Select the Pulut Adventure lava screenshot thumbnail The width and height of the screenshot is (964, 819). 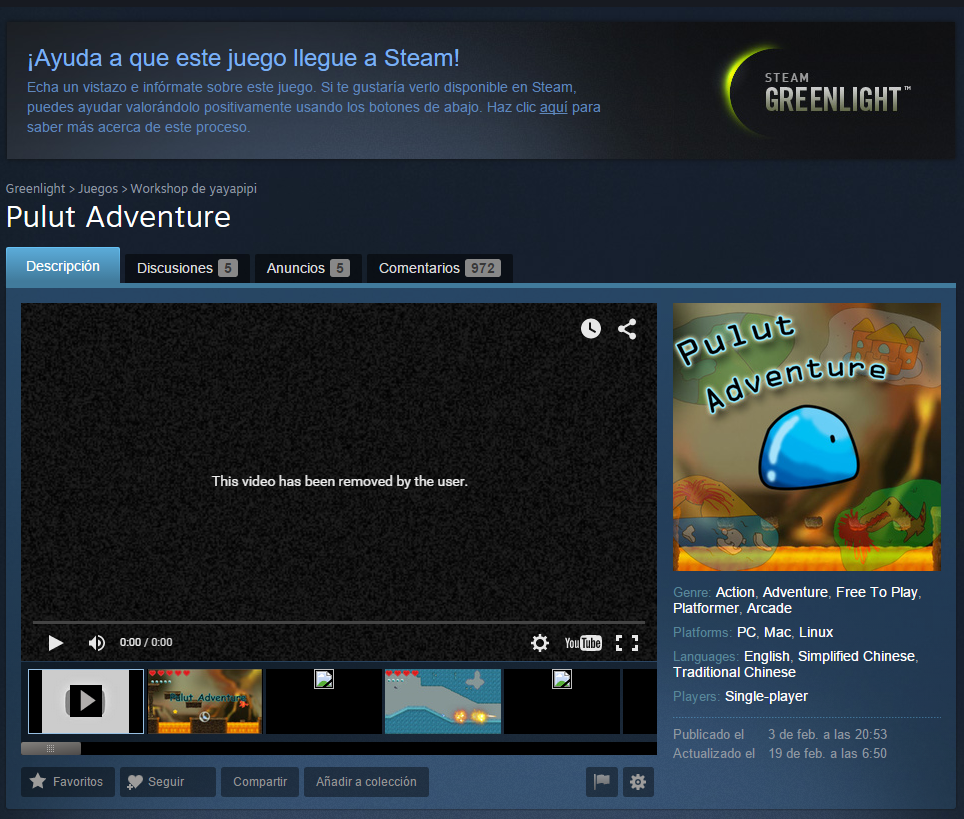coord(205,702)
